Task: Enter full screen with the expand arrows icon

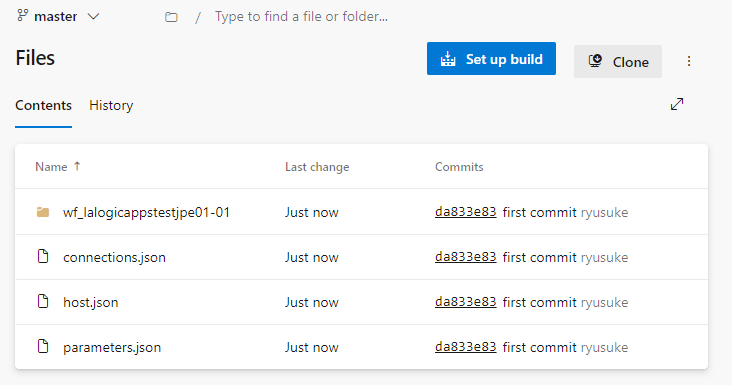Action: point(677,104)
